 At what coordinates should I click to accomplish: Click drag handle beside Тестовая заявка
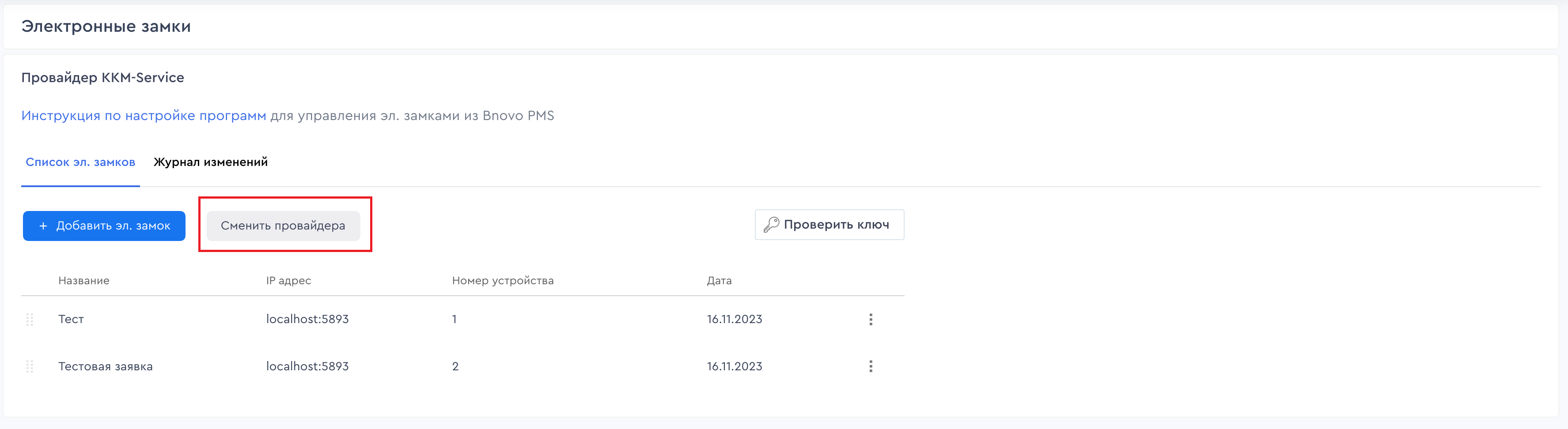(30, 366)
